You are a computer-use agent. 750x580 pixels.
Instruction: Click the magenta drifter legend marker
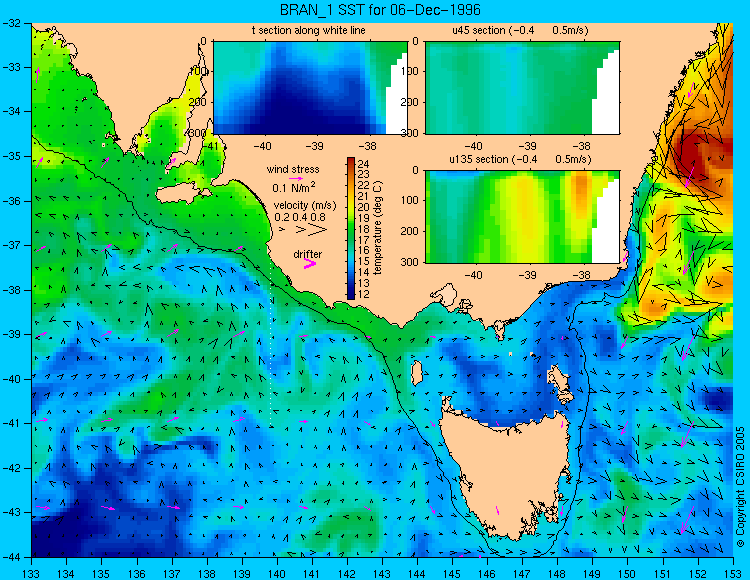tap(310, 263)
